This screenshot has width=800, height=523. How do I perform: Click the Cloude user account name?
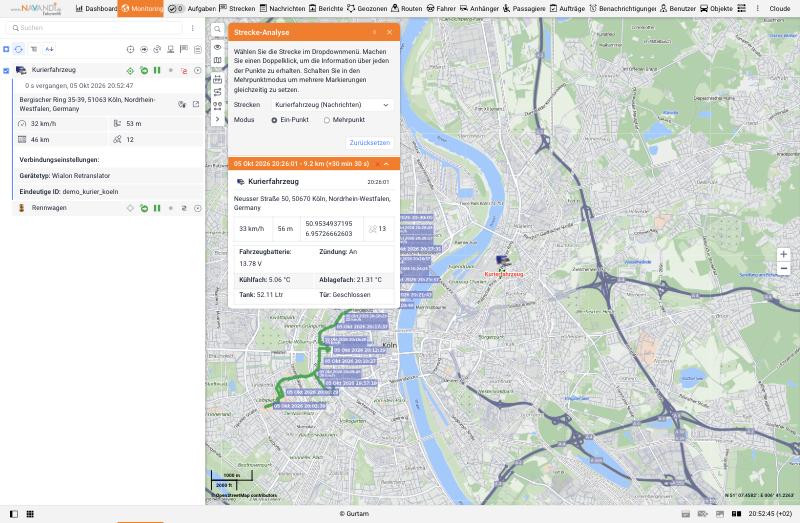(780, 9)
